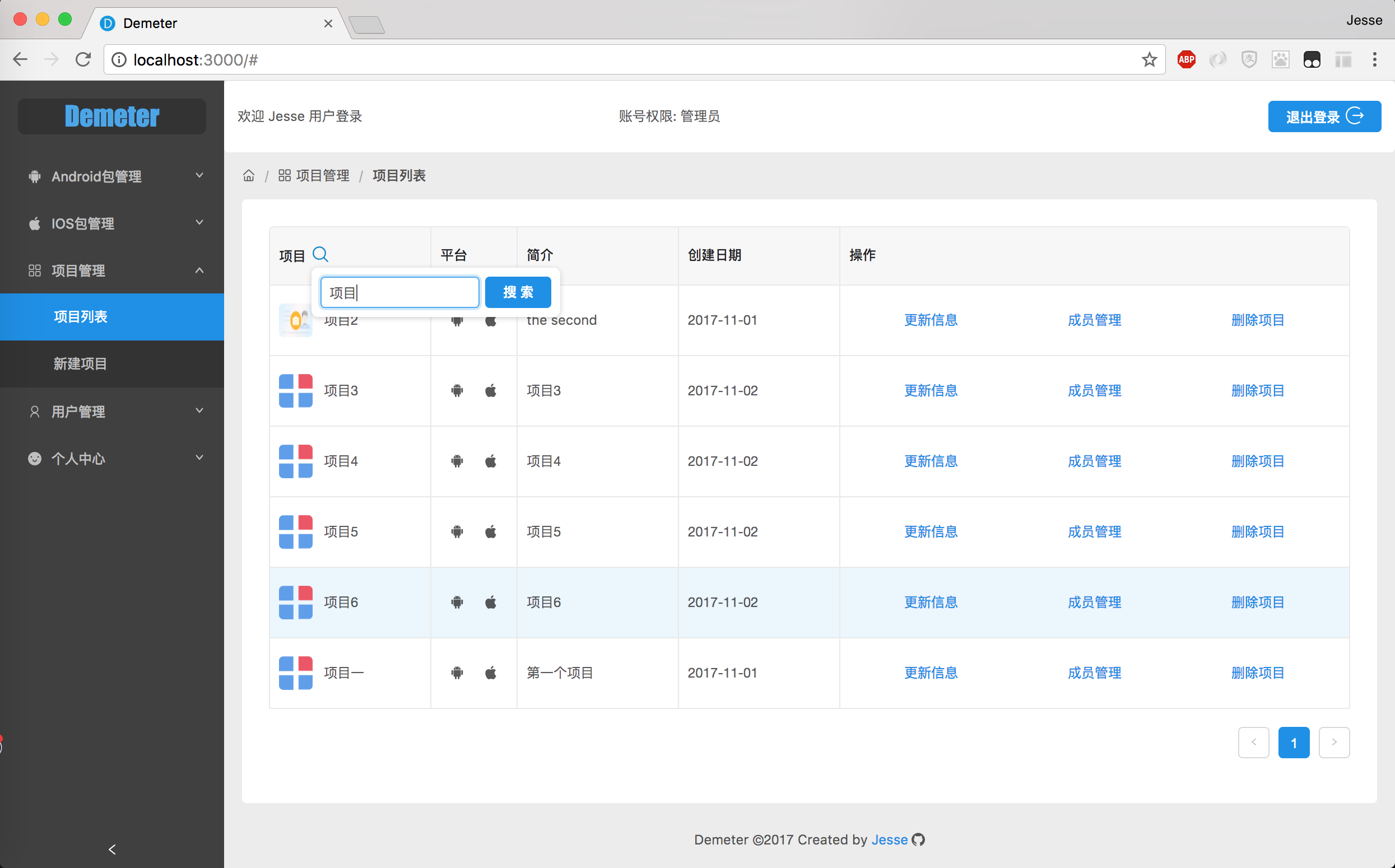
Task: Click the Android icon in the 项目3 row
Action: coord(457,391)
